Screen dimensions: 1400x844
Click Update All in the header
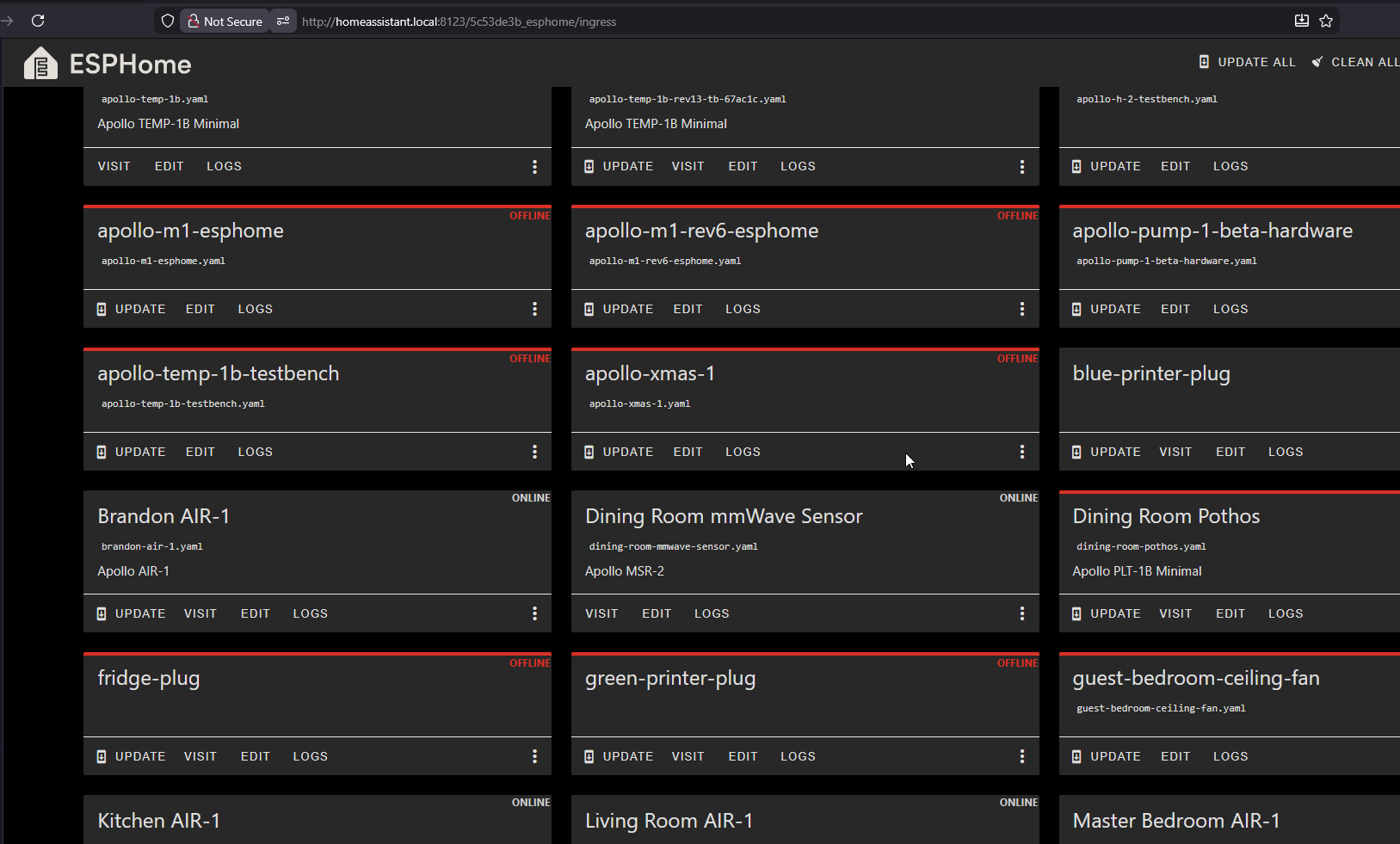[1247, 62]
